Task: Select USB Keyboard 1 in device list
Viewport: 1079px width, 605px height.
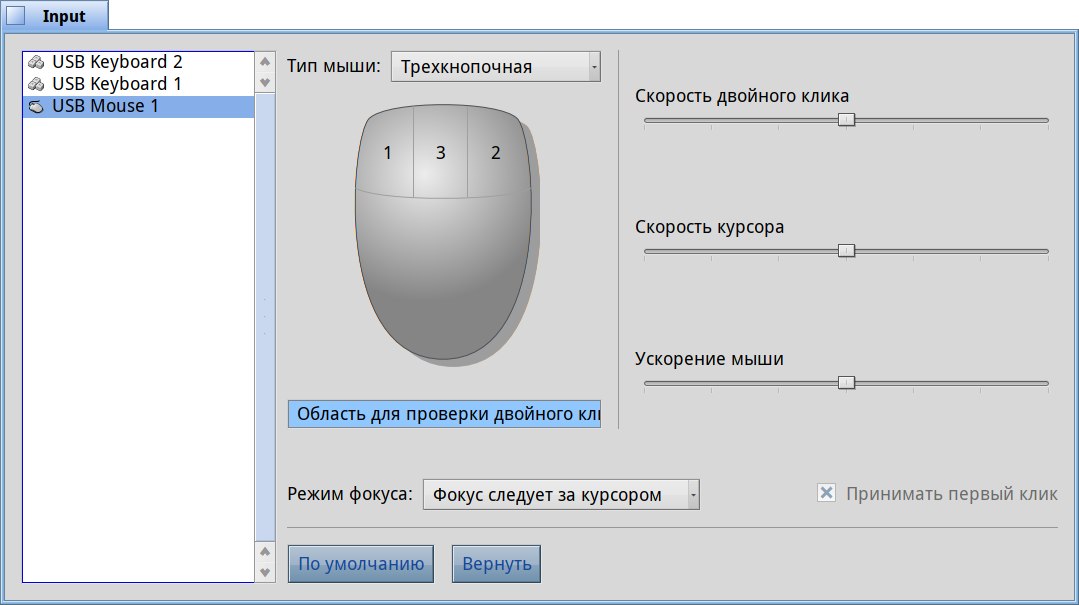Action: pos(138,84)
